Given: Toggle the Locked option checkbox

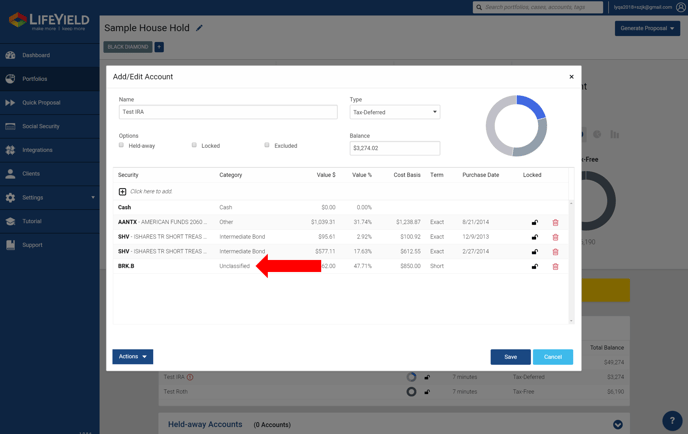Looking at the screenshot, I should [194, 145].
